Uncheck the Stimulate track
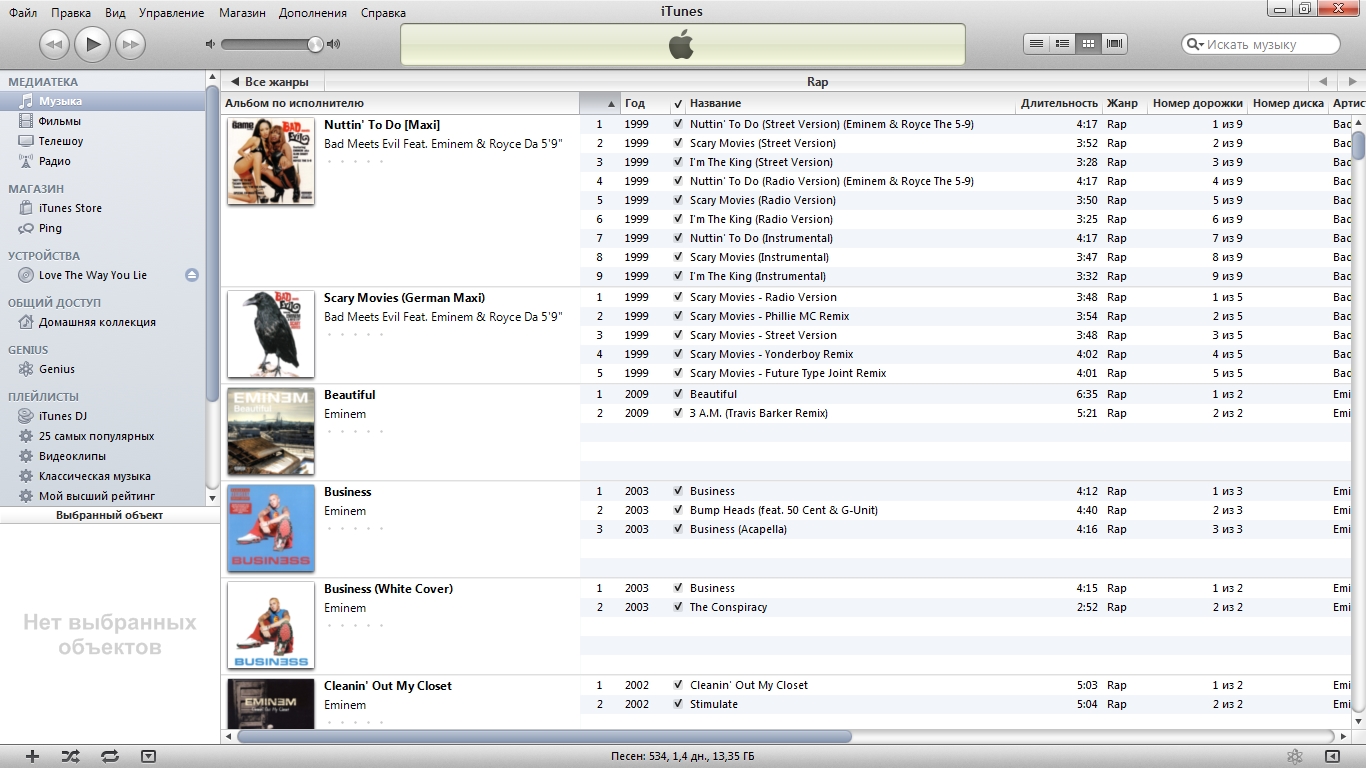The height and width of the screenshot is (768, 1366). (678, 704)
